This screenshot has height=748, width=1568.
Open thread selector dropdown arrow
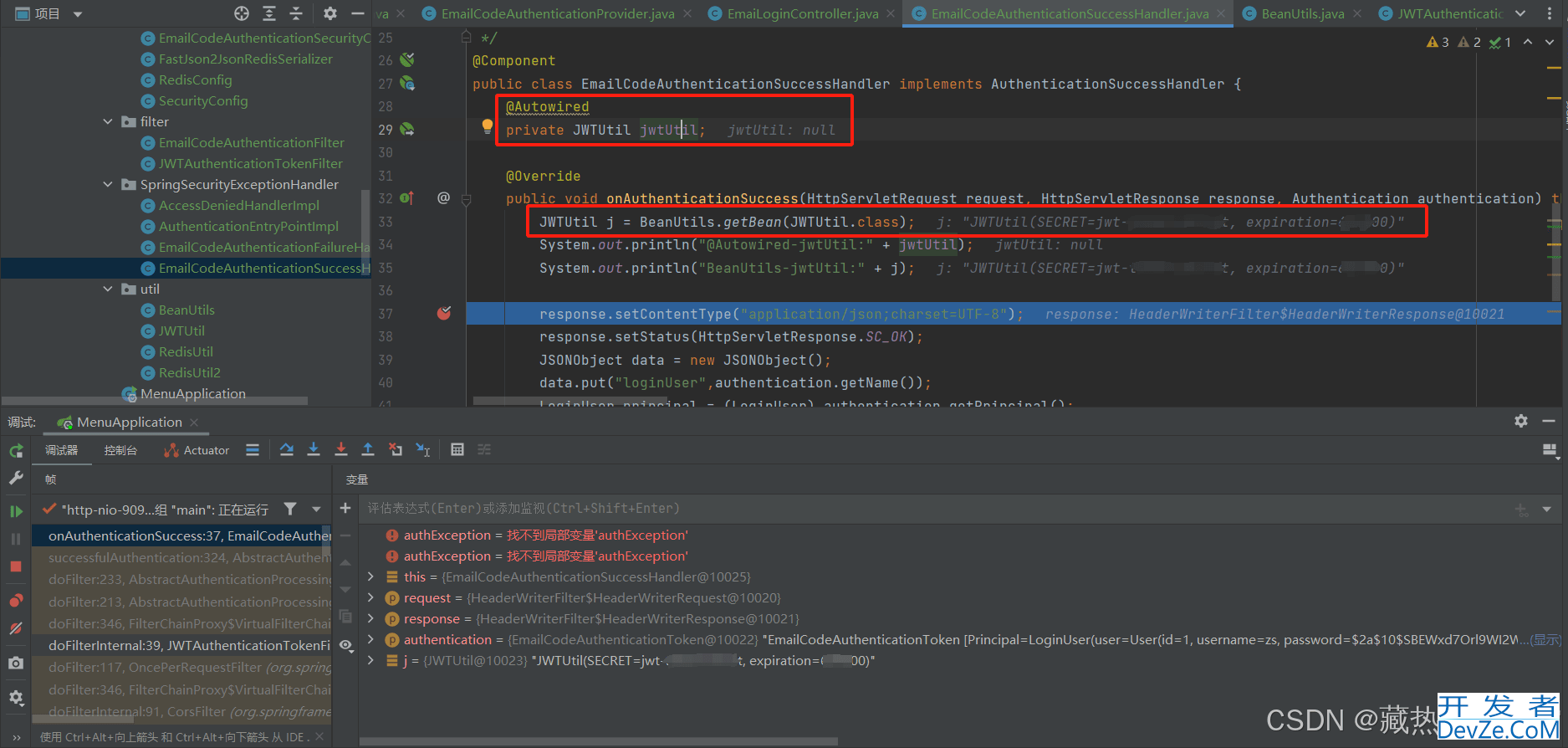[x=316, y=509]
